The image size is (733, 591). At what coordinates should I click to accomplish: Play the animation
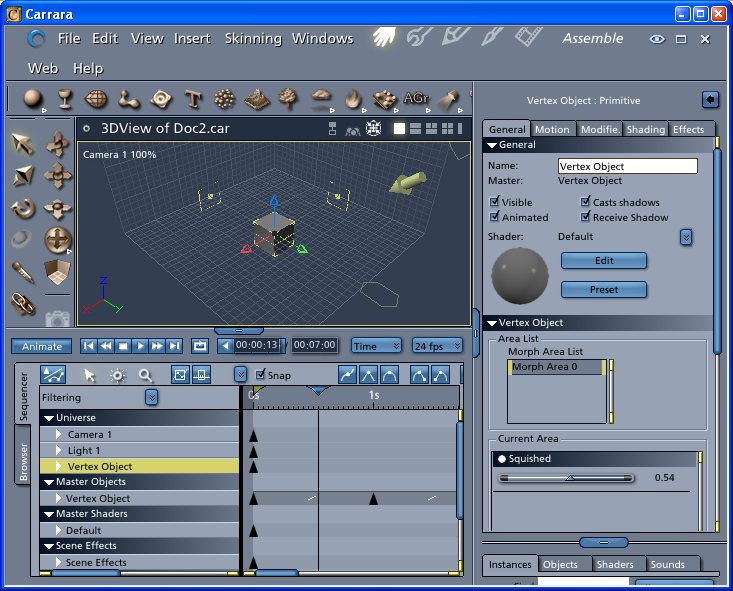point(140,346)
